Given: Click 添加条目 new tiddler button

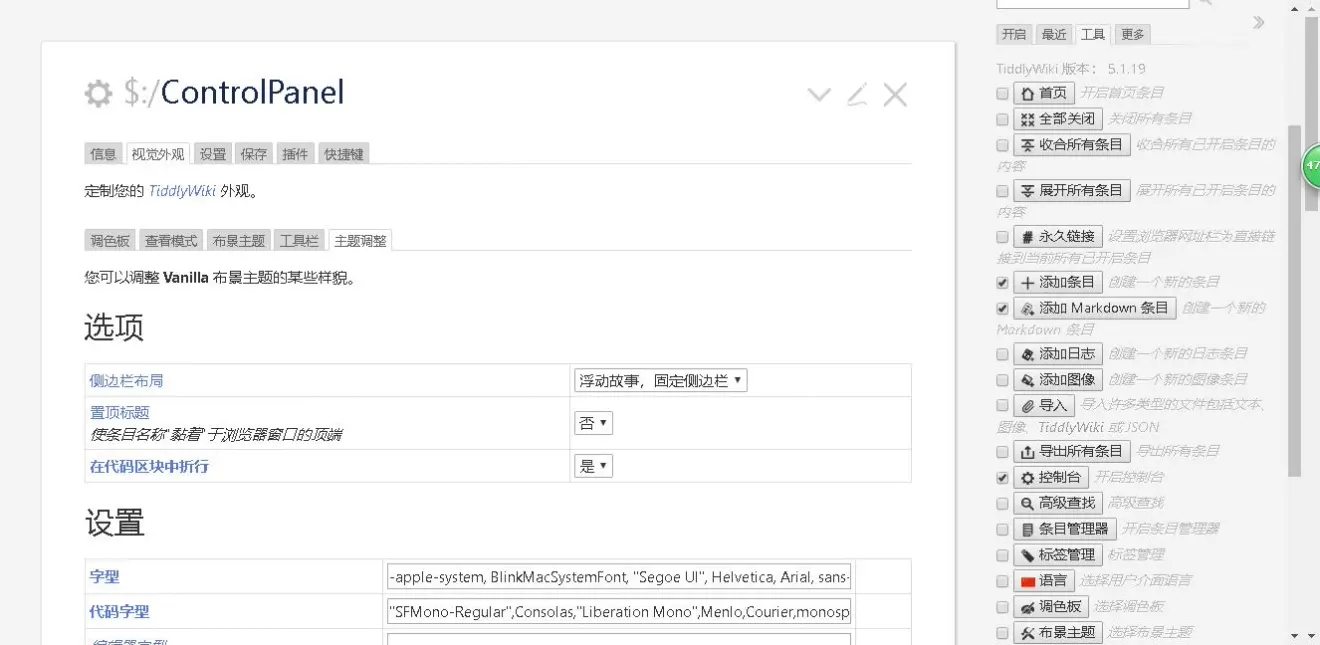Looking at the screenshot, I should click(1057, 282).
